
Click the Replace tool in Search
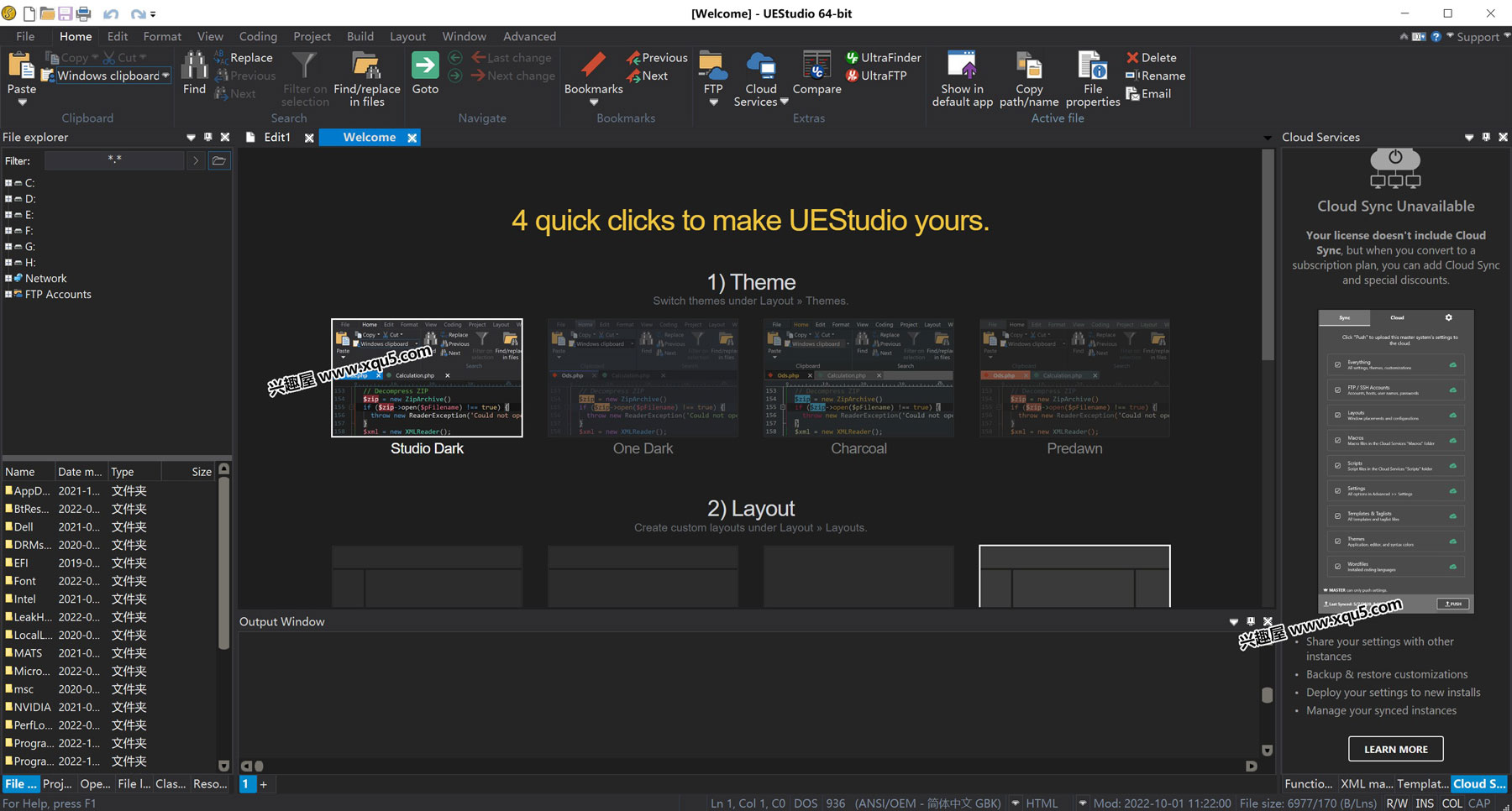[x=244, y=58]
